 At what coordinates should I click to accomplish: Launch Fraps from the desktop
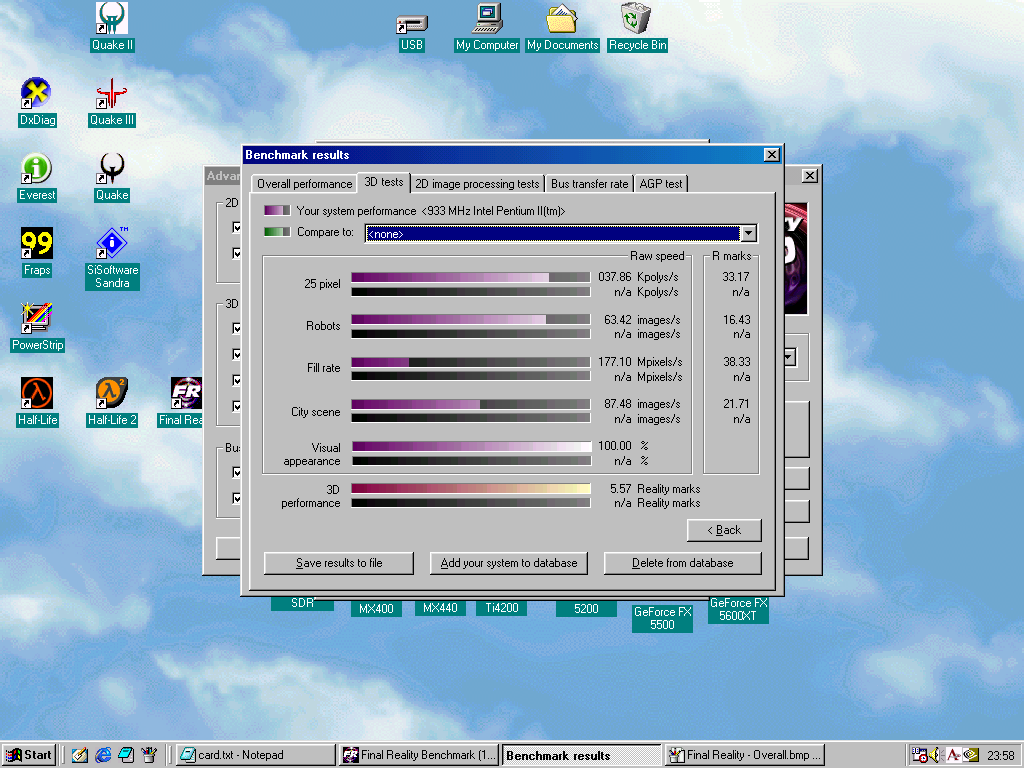click(37, 244)
